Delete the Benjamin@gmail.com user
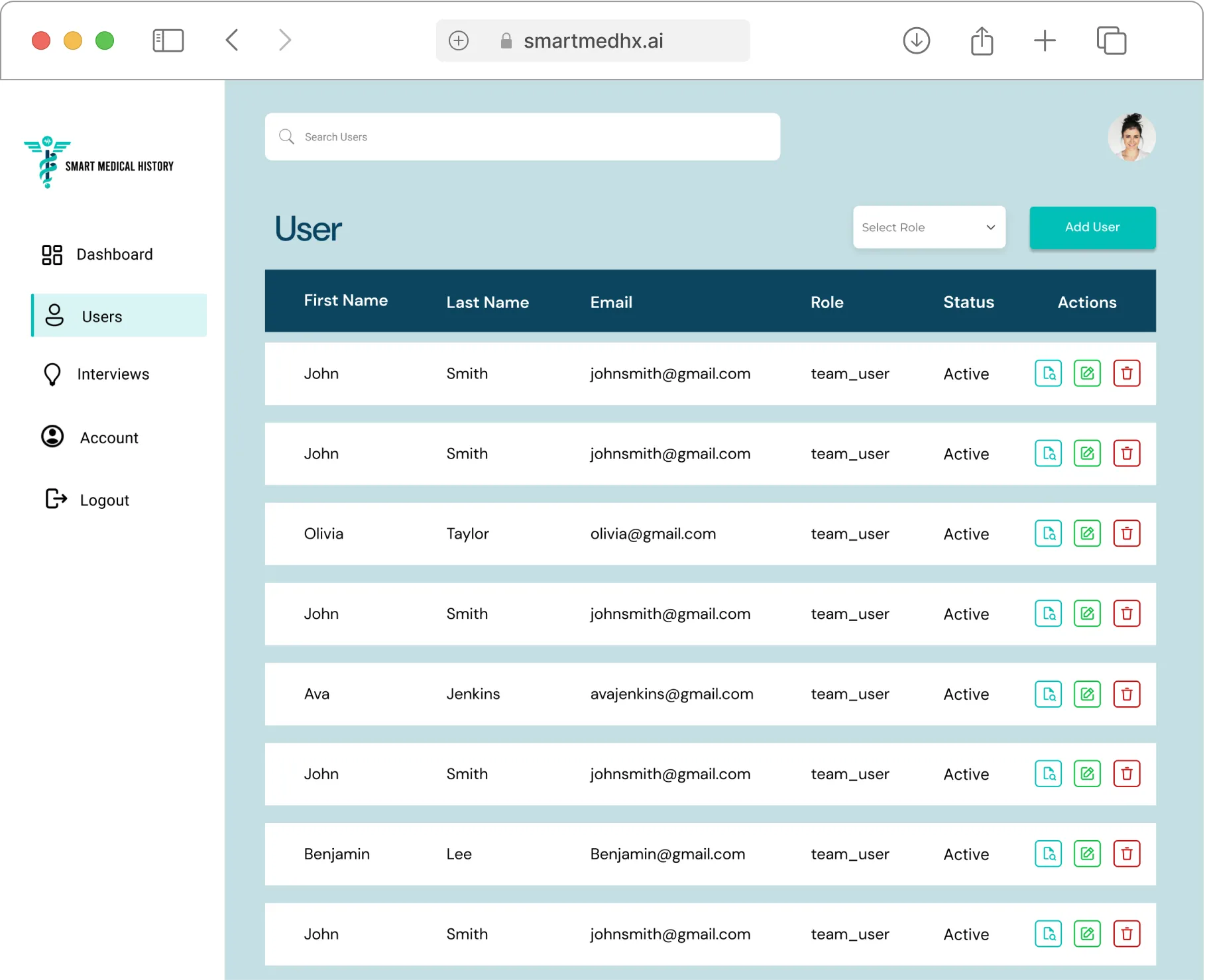This screenshot has width=1205, height=980. click(x=1126, y=853)
